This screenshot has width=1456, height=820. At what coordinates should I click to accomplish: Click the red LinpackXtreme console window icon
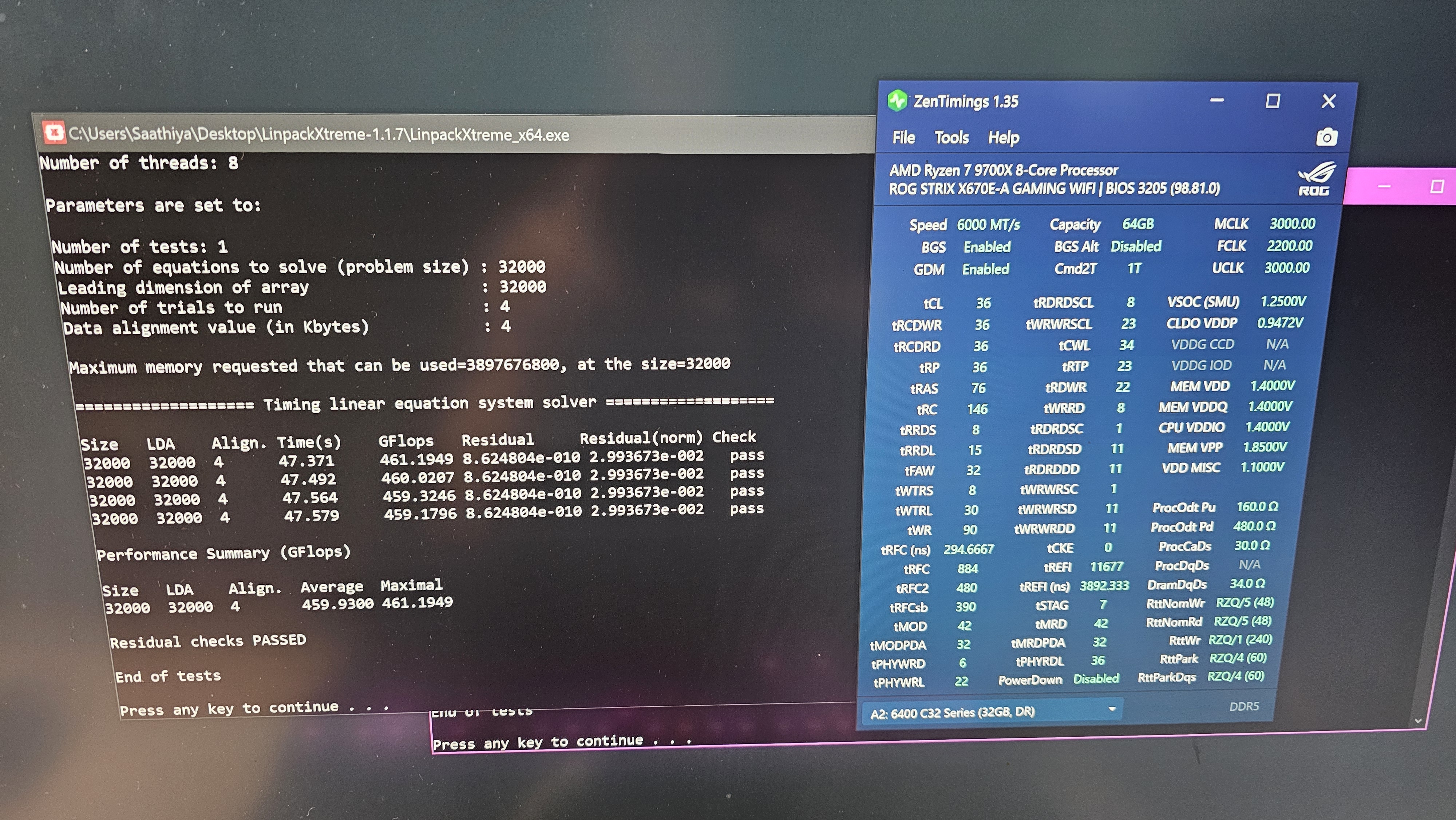(x=54, y=133)
